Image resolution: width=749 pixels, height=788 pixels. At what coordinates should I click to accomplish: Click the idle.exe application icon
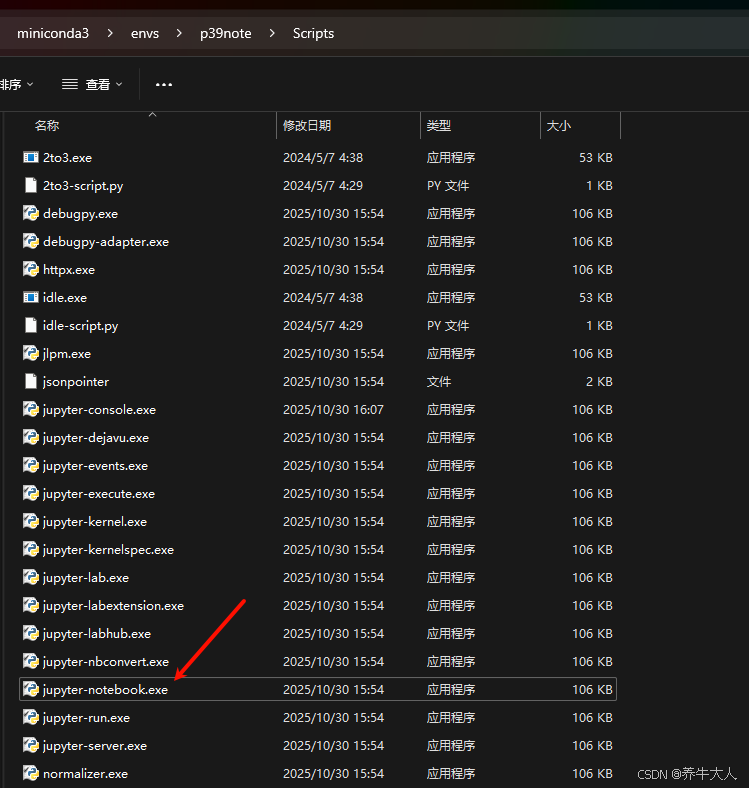(x=31, y=298)
